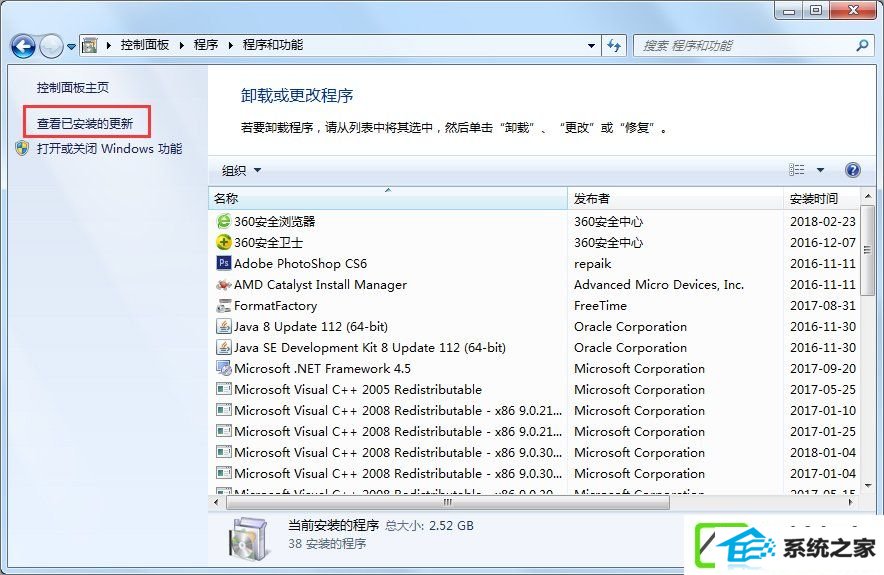Click 控制面板 in the breadcrumb path
The height and width of the screenshot is (575, 884).
tap(145, 45)
